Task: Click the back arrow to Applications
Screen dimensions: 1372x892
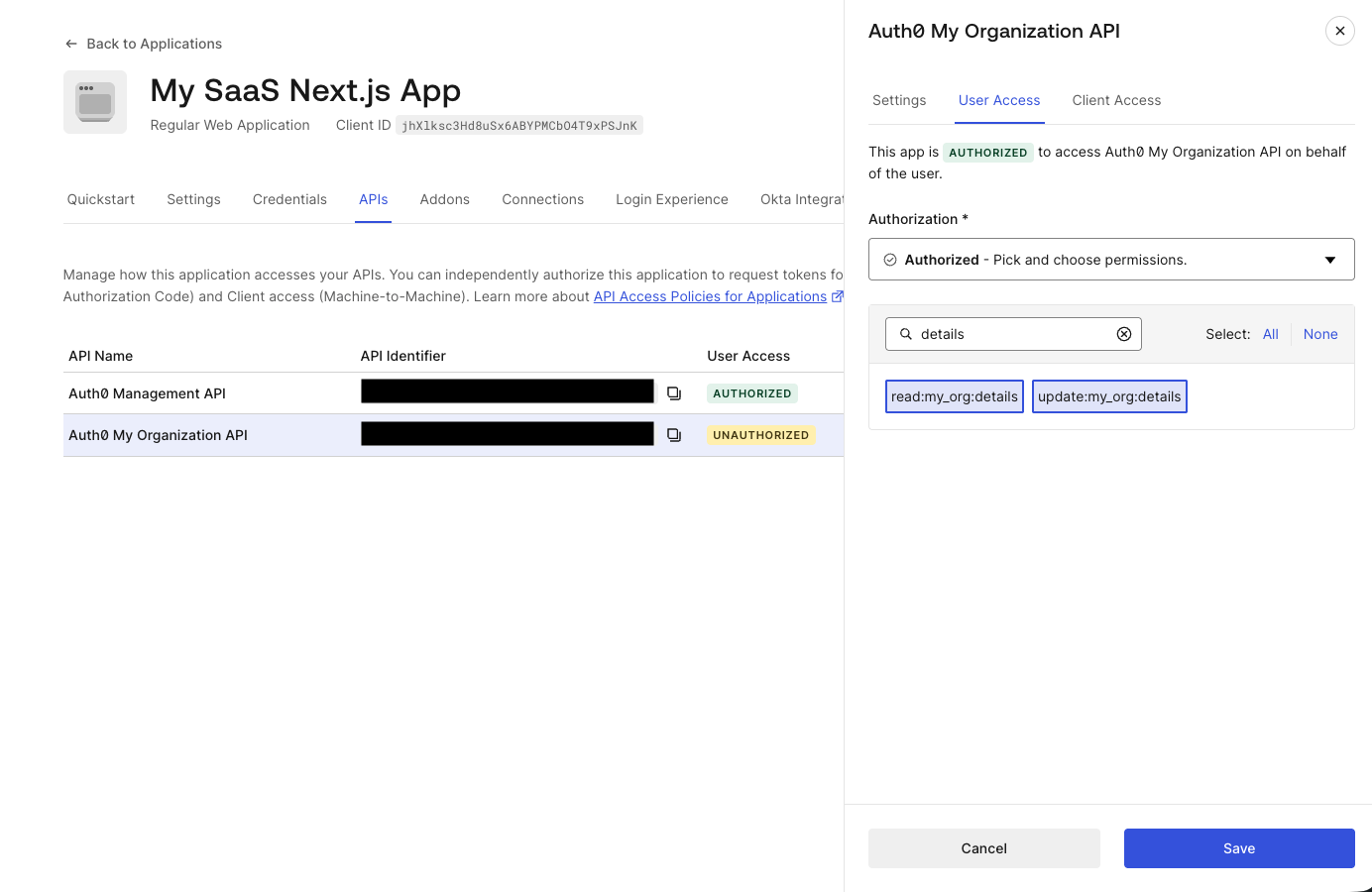Action: [69, 44]
